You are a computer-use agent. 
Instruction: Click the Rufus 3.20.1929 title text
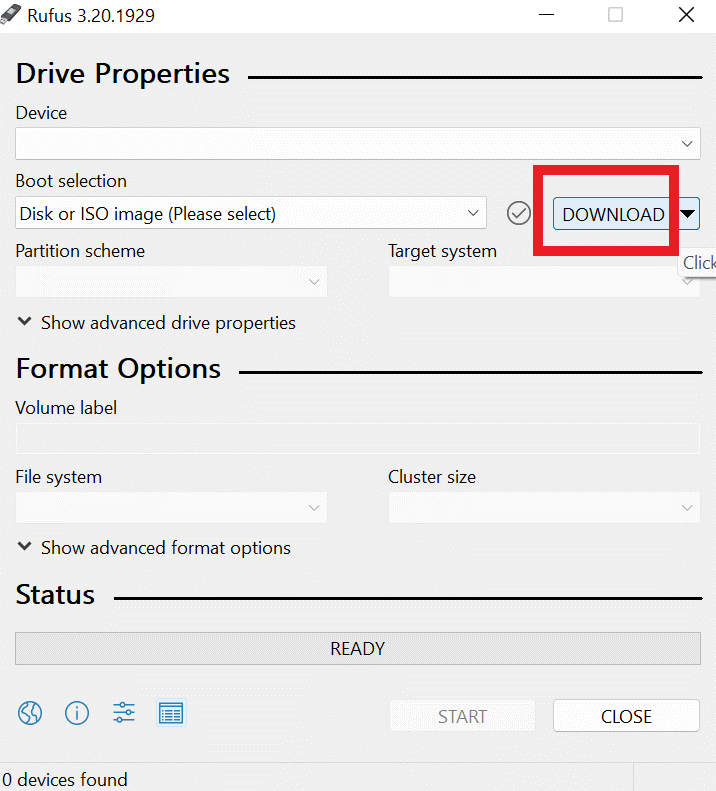point(91,16)
